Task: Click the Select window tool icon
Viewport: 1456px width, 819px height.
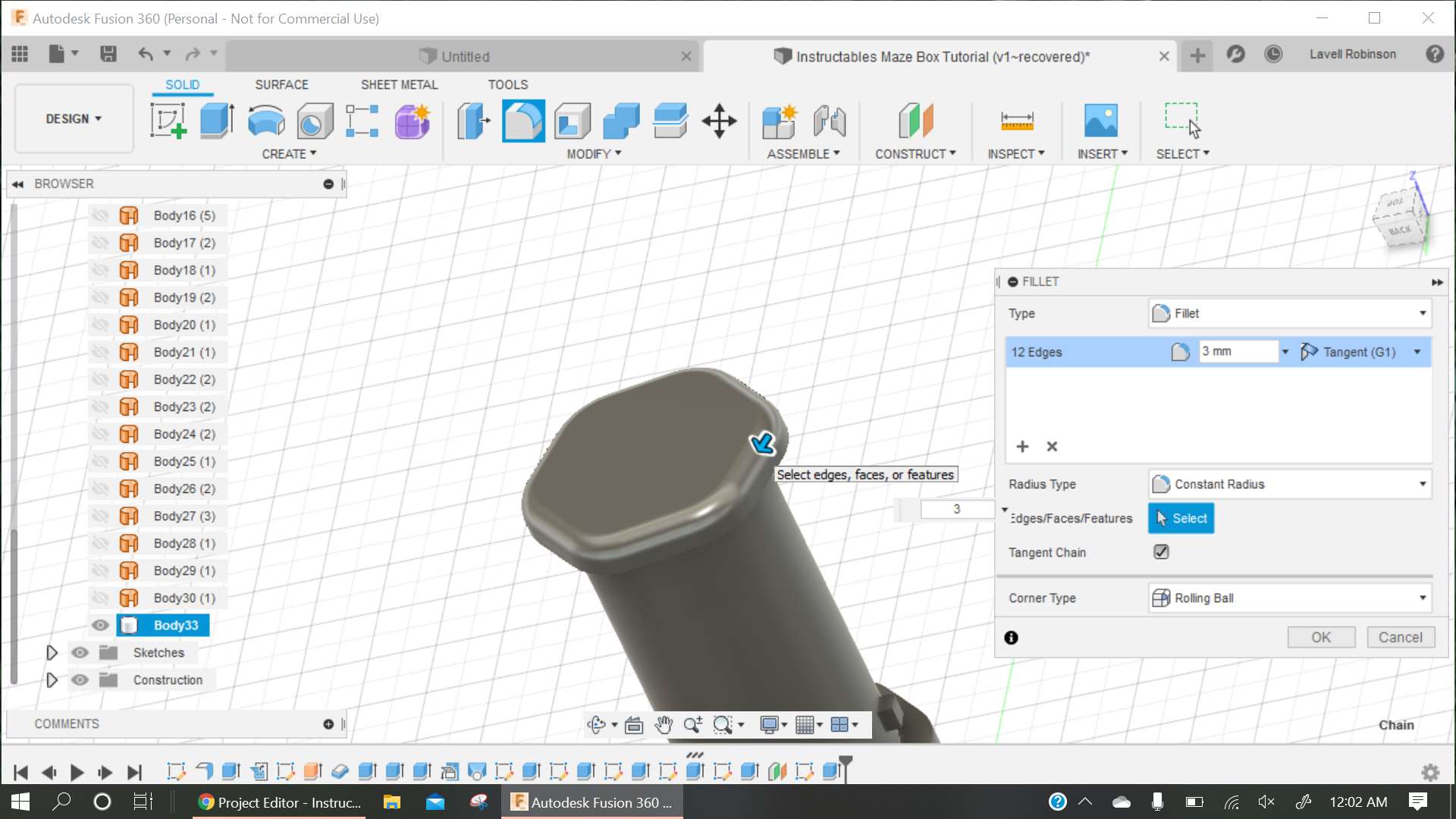Action: pyautogui.click(x=1182, y=121)
